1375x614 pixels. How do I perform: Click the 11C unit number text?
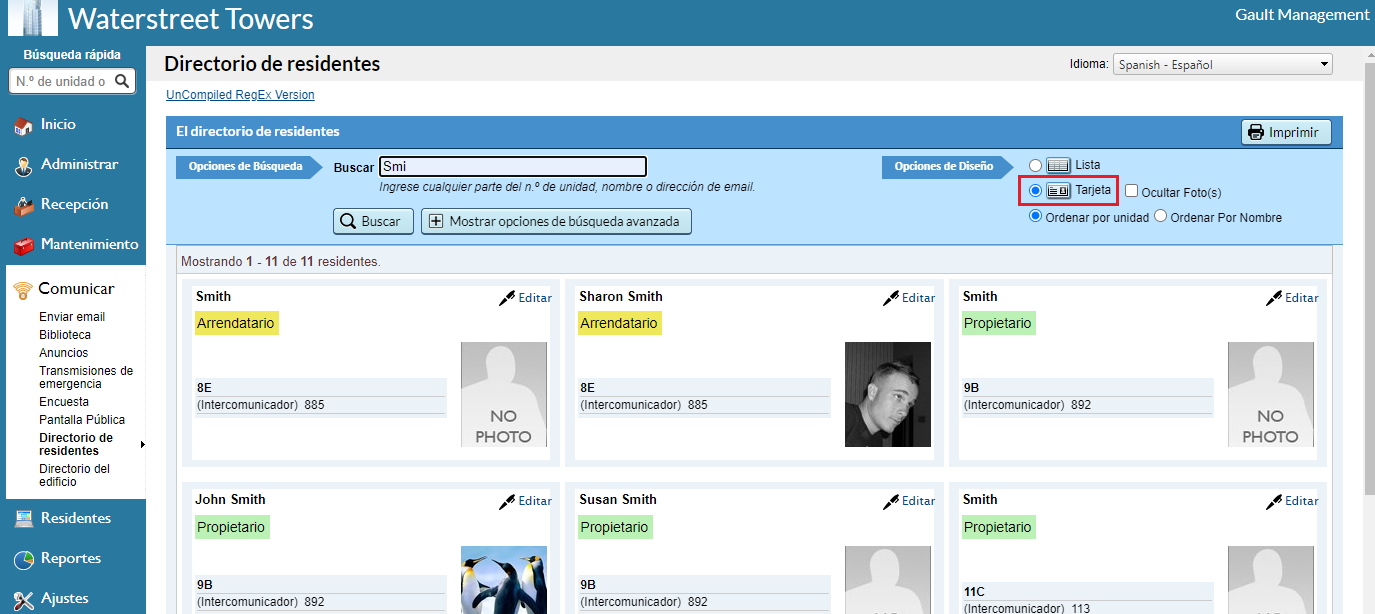[976, 592]
